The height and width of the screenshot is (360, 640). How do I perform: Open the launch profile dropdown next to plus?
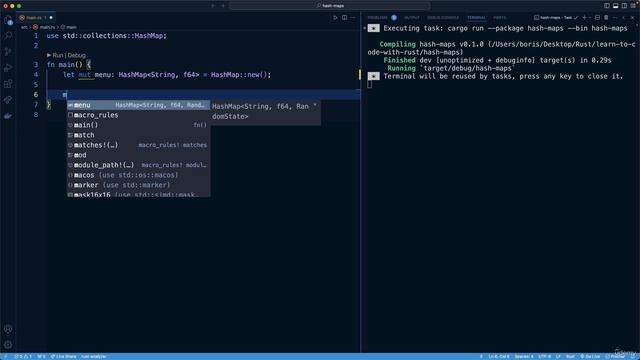point(590,18)
